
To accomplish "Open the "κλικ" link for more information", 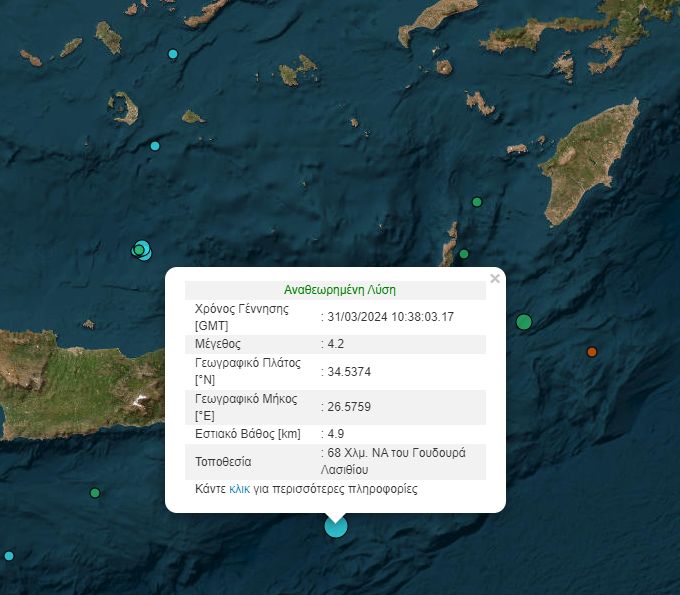I will [240, 489].
